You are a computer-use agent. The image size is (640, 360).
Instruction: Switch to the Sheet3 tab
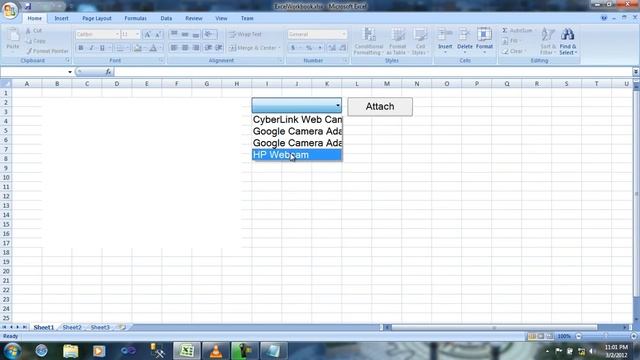100,327
